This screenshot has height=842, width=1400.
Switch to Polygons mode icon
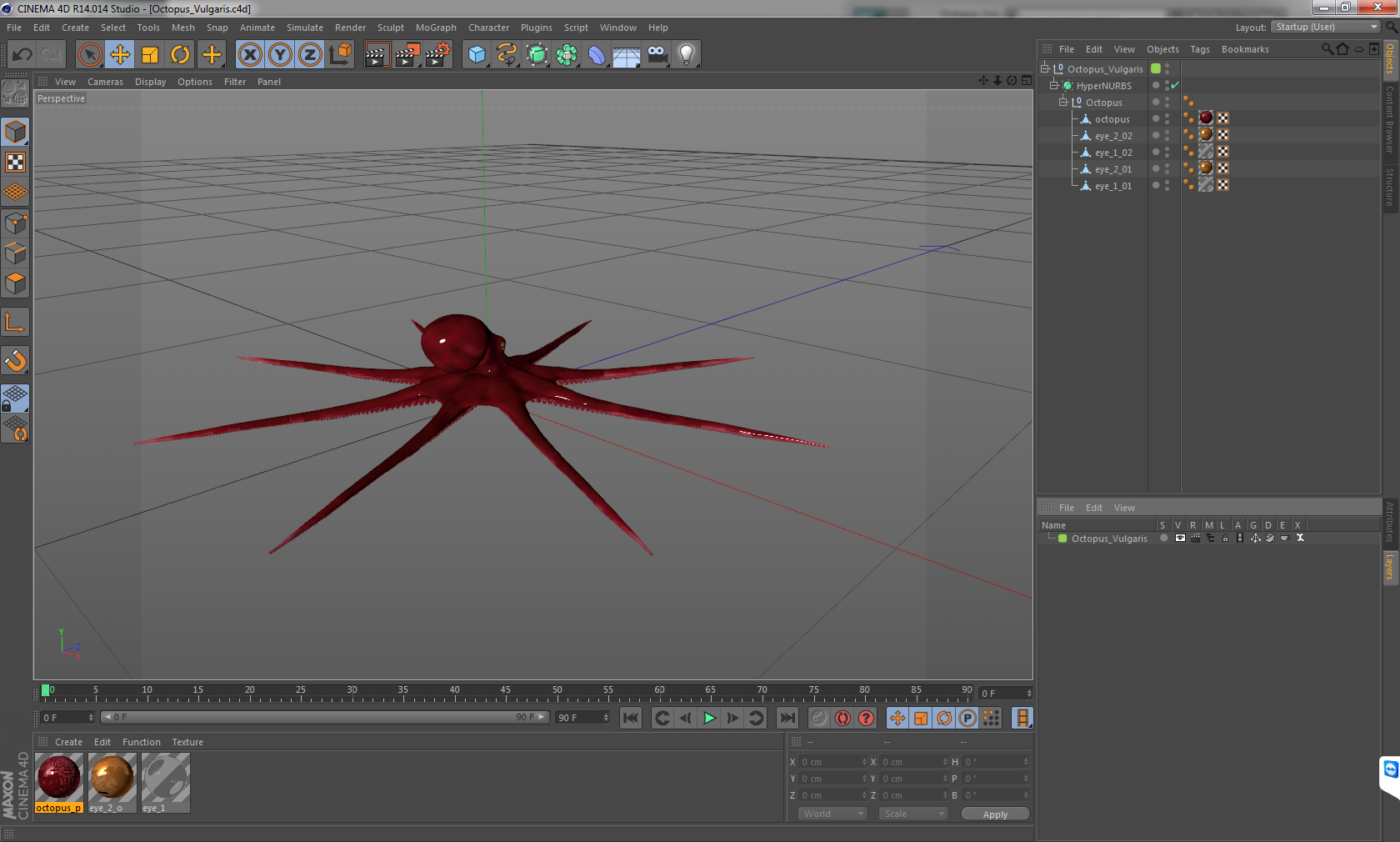click(x=15, y=283)
